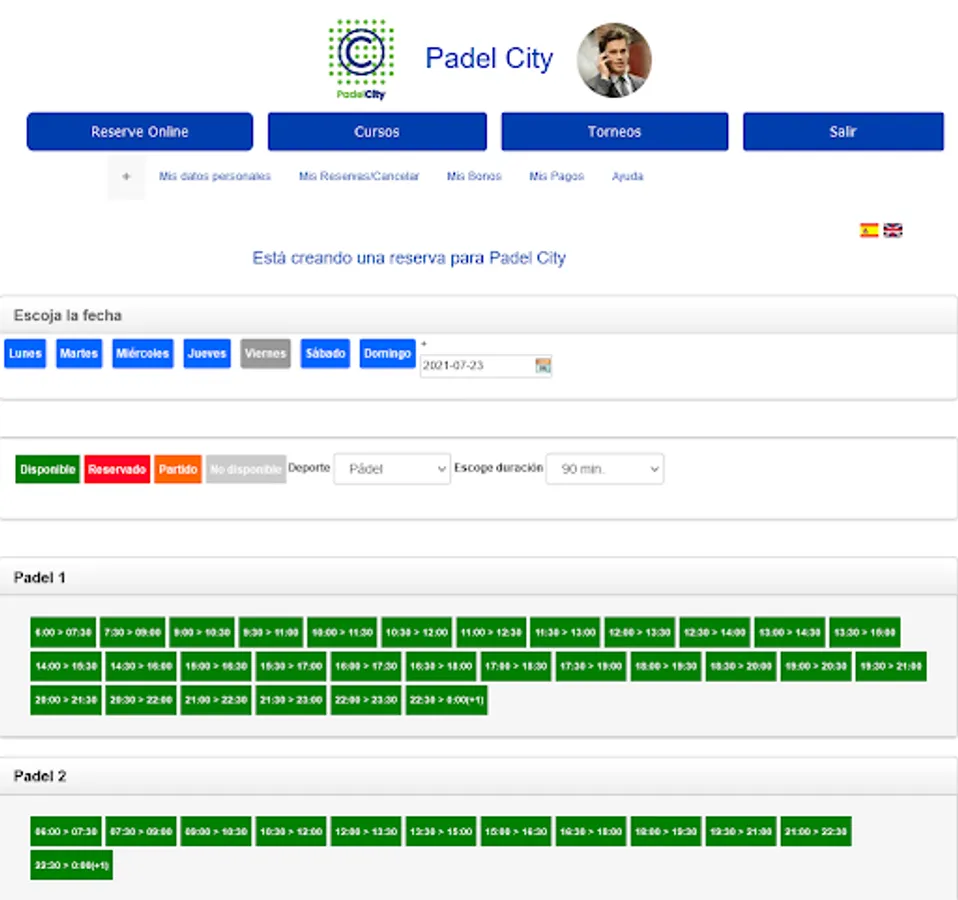Image resolution: width=958 pixels, height=900 pixels.
Task: Select the greyed Viernes day button
Action: 265,353
